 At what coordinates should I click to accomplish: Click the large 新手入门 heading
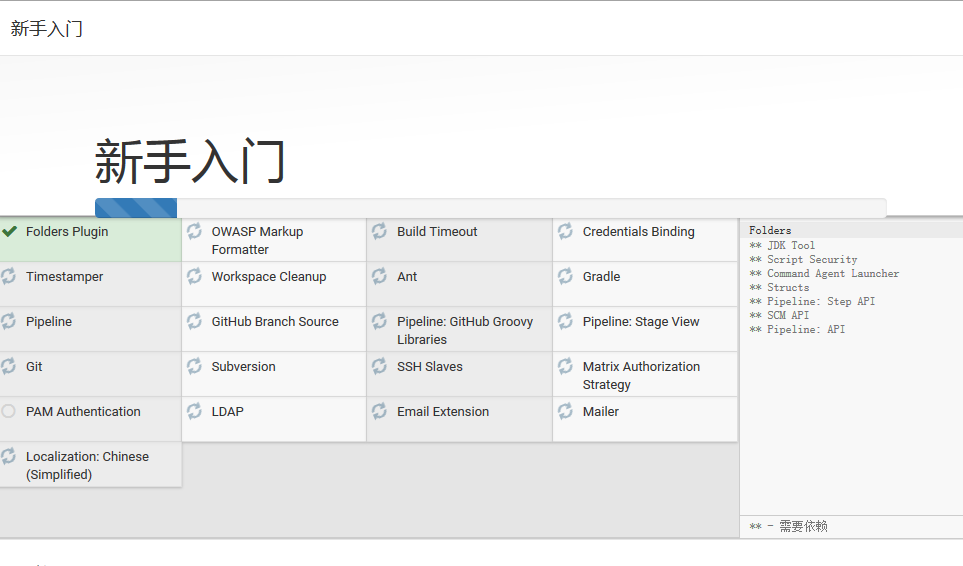[x=190, y=161]
